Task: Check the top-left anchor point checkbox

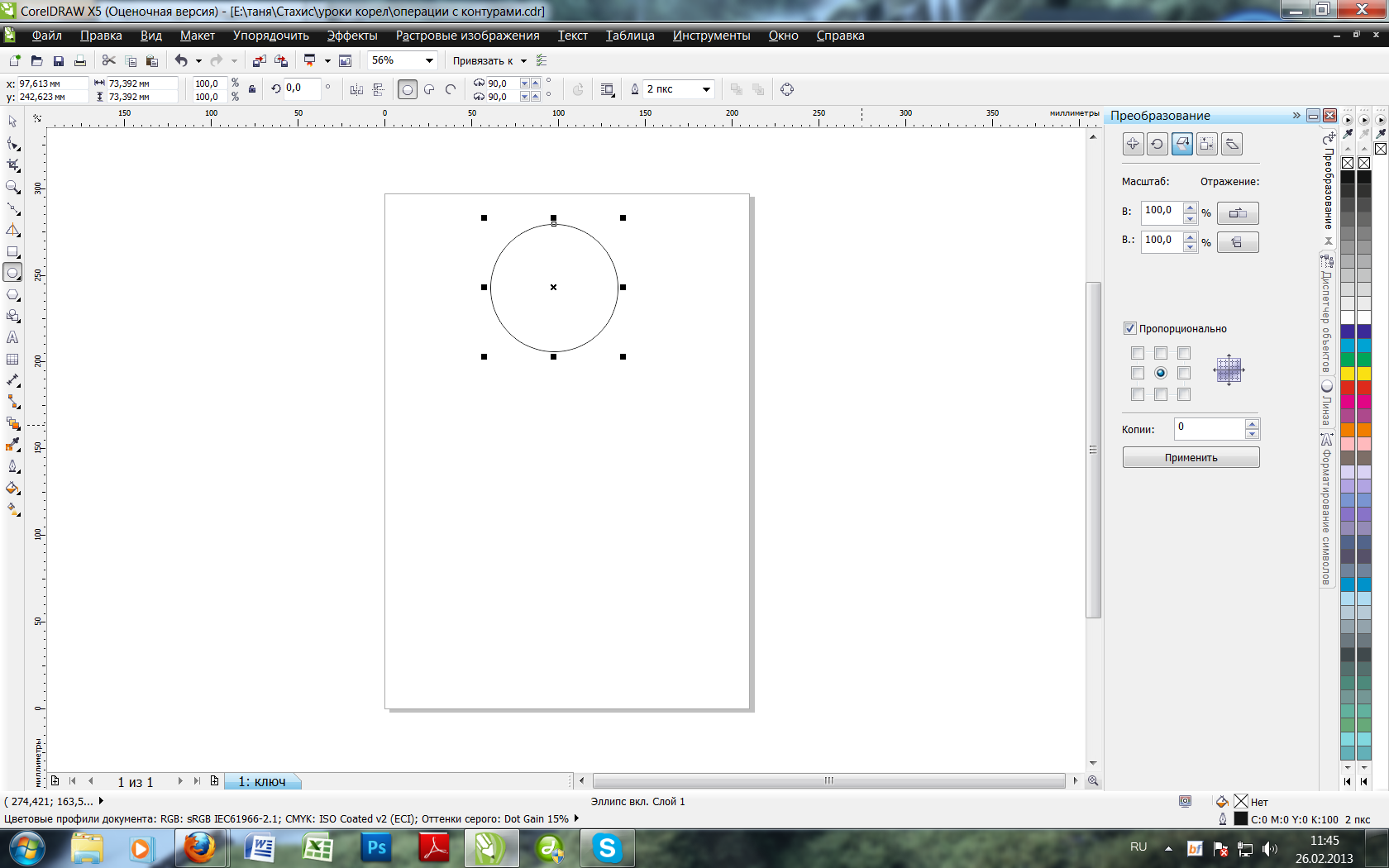Action: pyautogui.click(x=1138, y=353)
